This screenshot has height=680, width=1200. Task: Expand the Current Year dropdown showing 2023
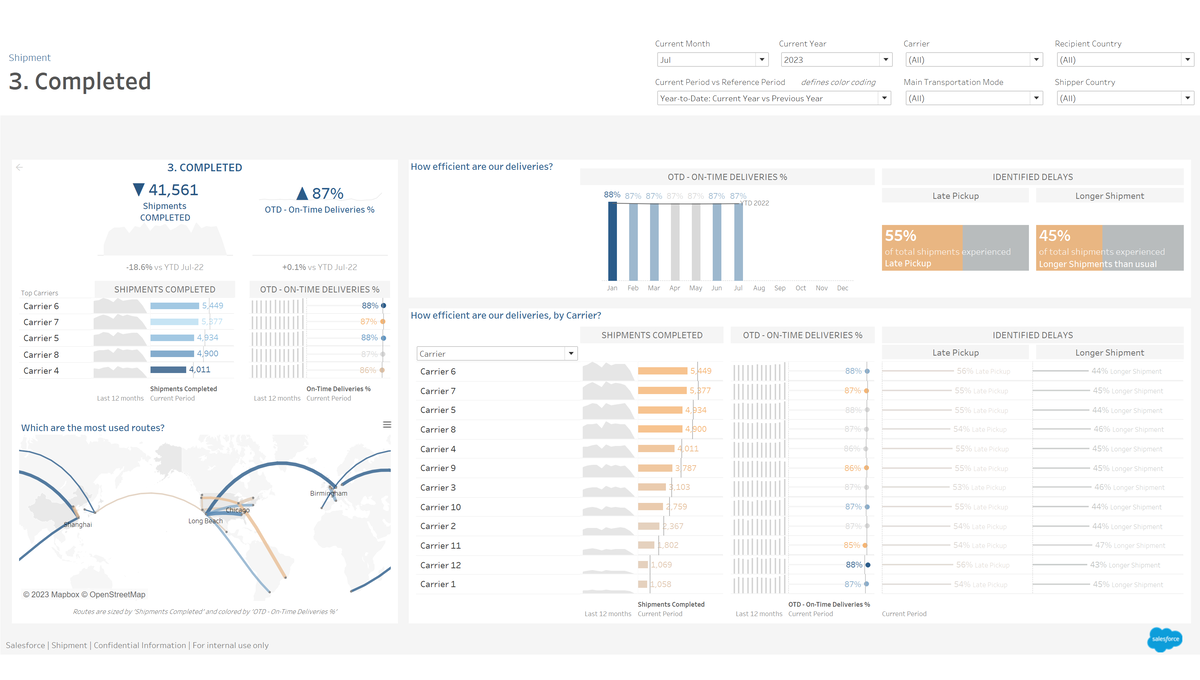pyautogui.click(x=835, y=60)
